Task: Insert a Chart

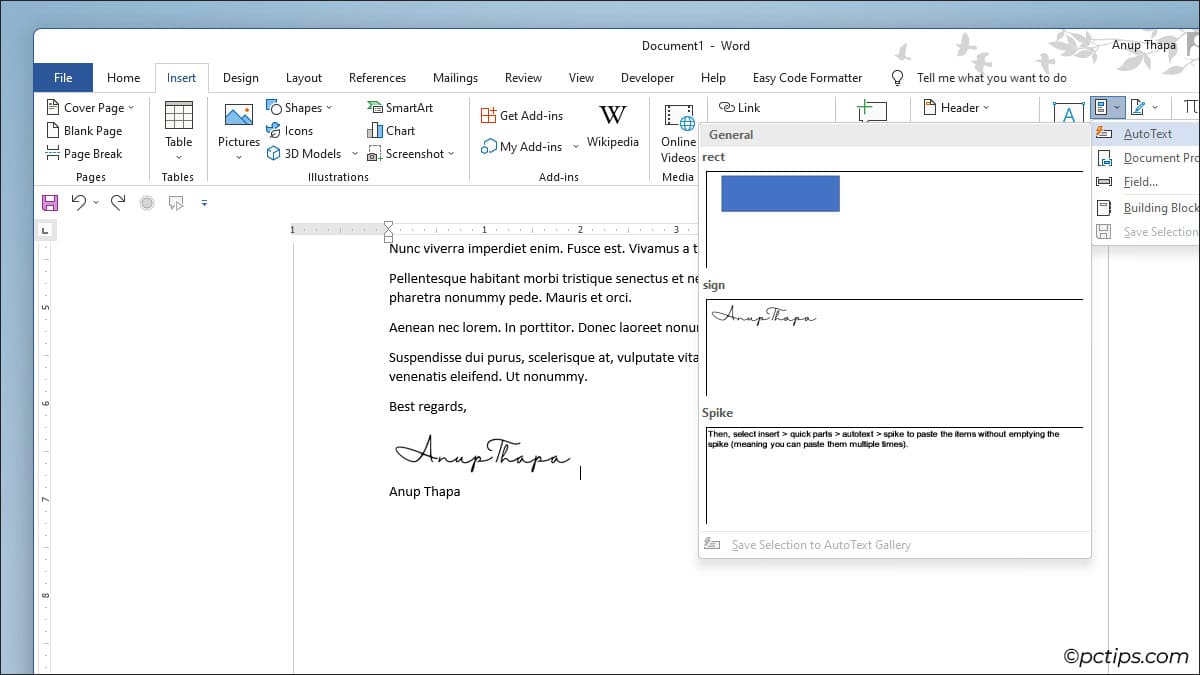Action: tap(391, 130)
